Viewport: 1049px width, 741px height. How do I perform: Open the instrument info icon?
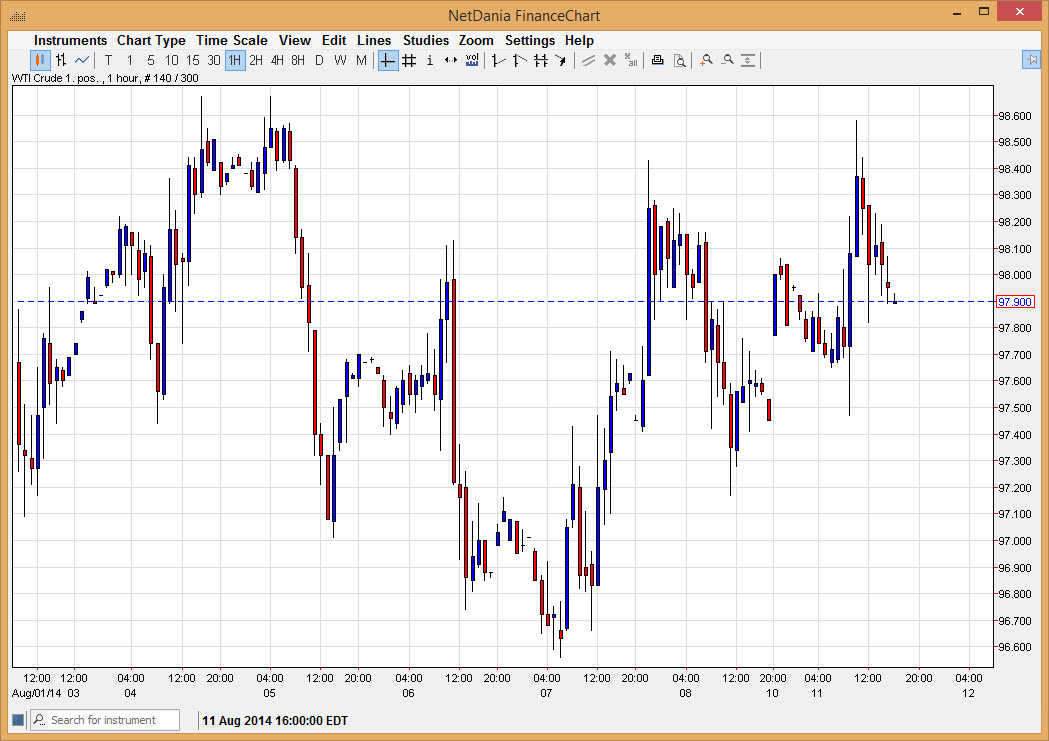tap(429, 60)
